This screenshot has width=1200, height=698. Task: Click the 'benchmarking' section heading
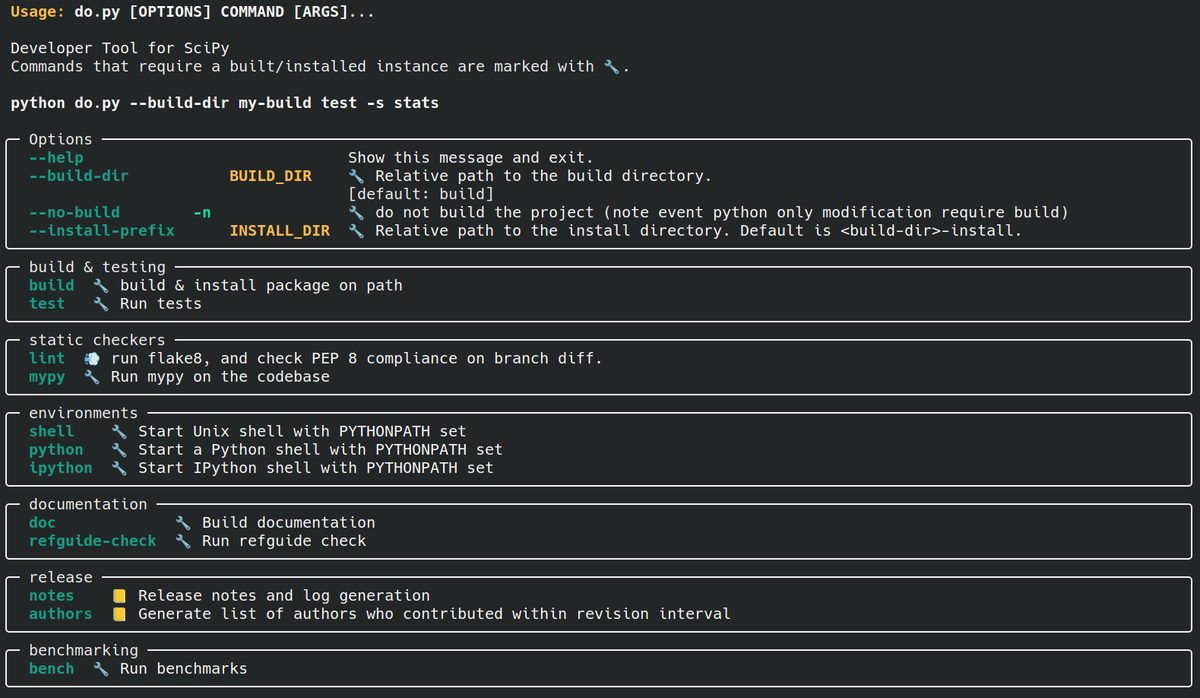[84, 651]
